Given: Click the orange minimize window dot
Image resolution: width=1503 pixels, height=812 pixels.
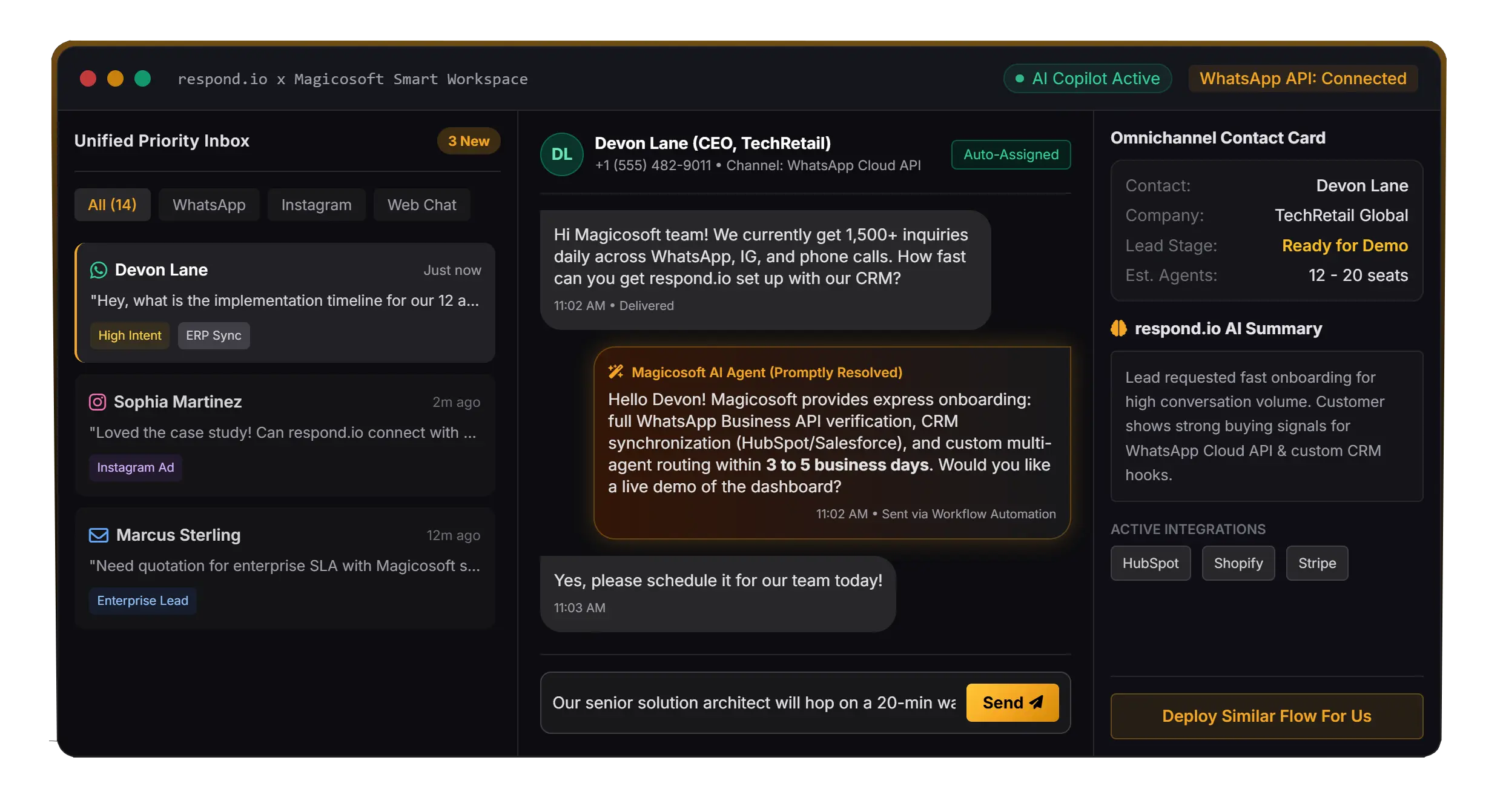Looking at the screenshot, I should (x=116, y=79).
